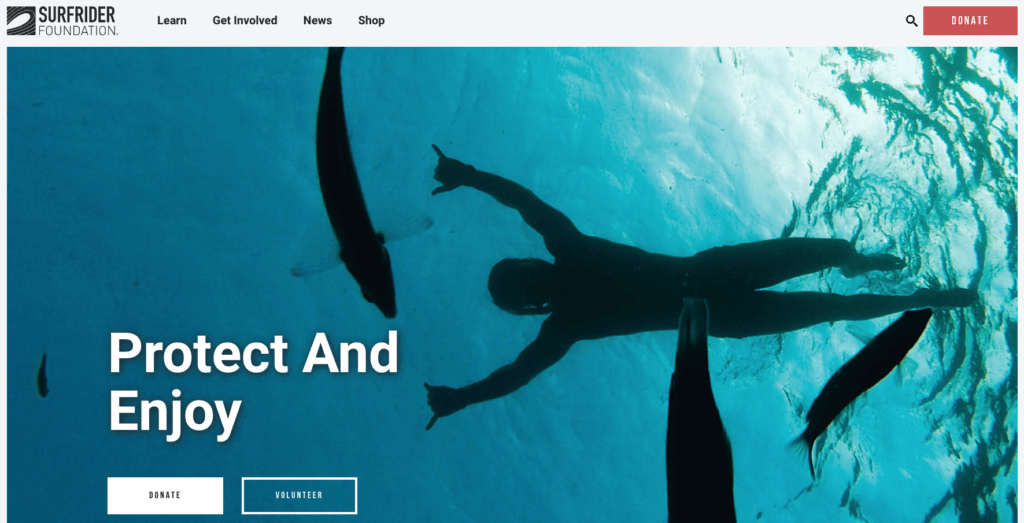
Task: Click the diver's upper shaka hand
Action: [449, 171]
